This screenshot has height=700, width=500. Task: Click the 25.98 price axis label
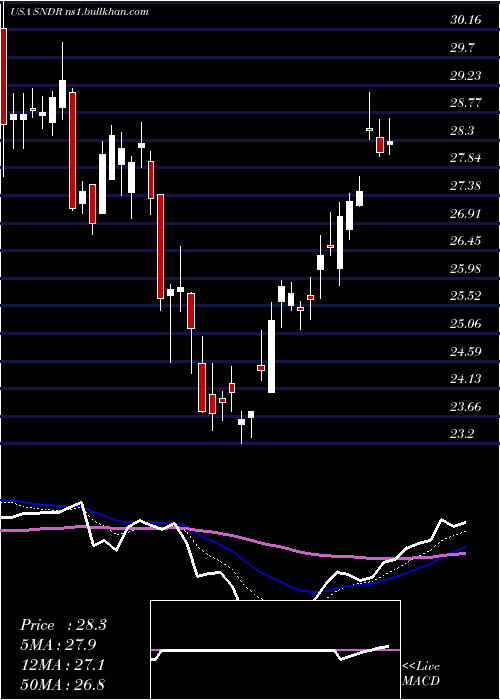tap(466, 269)
